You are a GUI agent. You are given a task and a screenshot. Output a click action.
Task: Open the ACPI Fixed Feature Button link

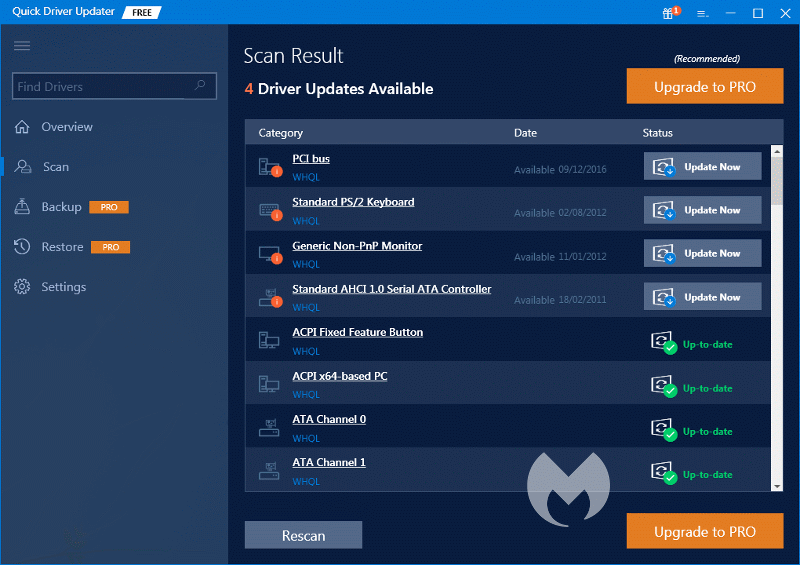click(x=357, y=332)
